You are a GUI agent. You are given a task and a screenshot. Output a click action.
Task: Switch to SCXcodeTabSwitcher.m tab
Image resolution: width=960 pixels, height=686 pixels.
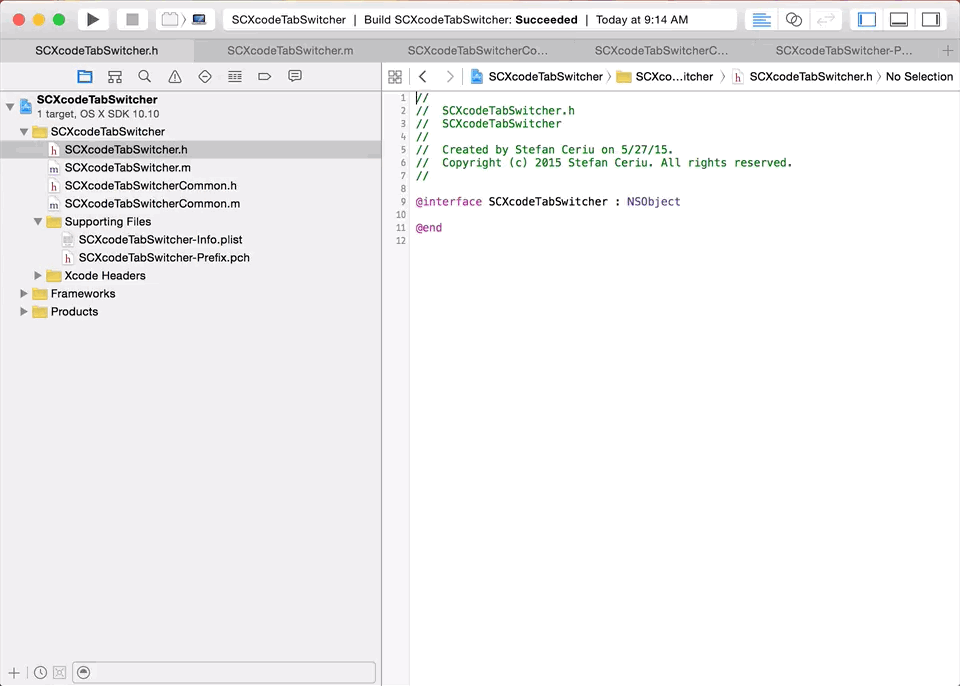coord(290,50)
